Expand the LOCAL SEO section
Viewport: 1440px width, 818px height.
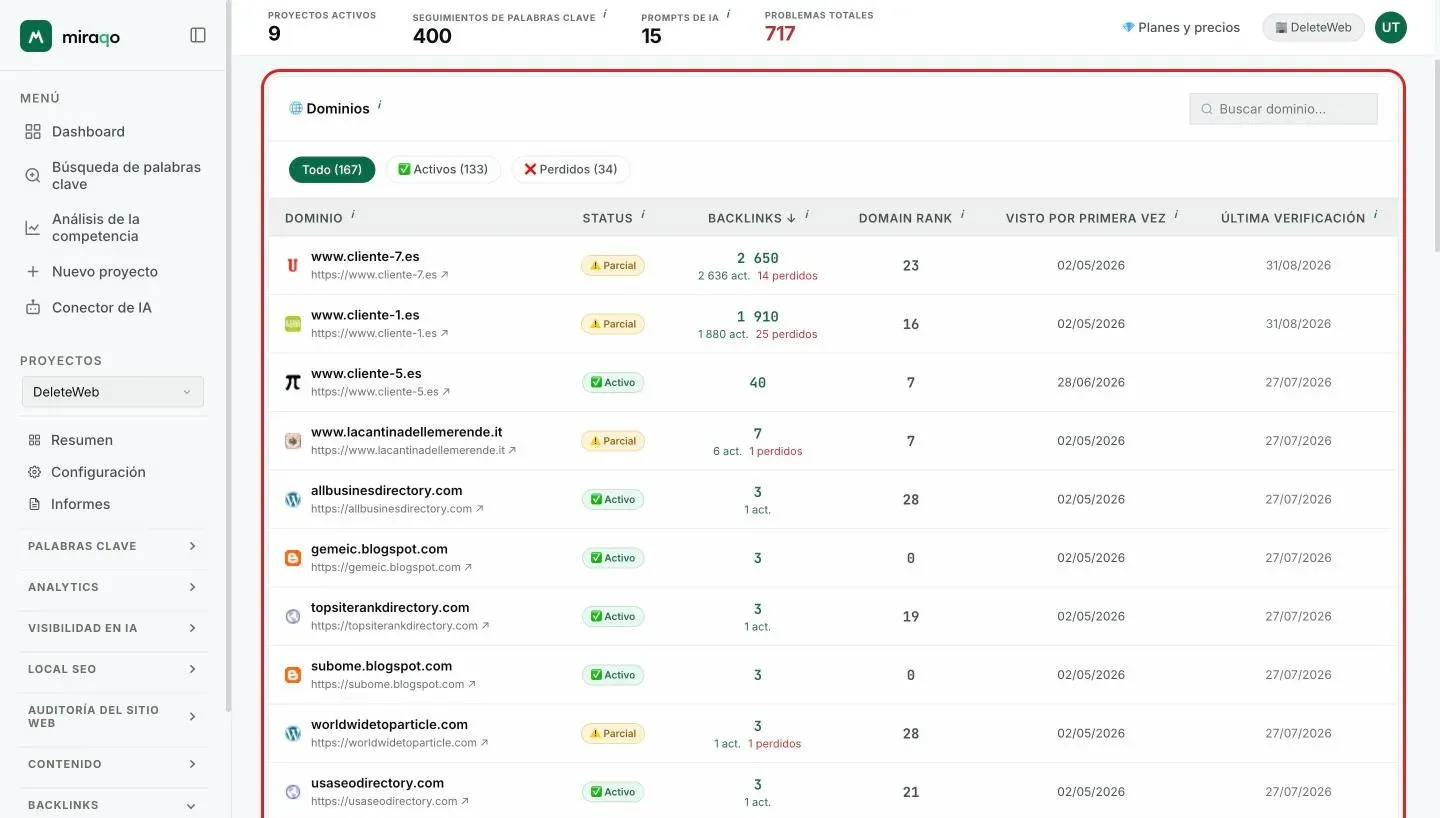click(x=113, y=669)
